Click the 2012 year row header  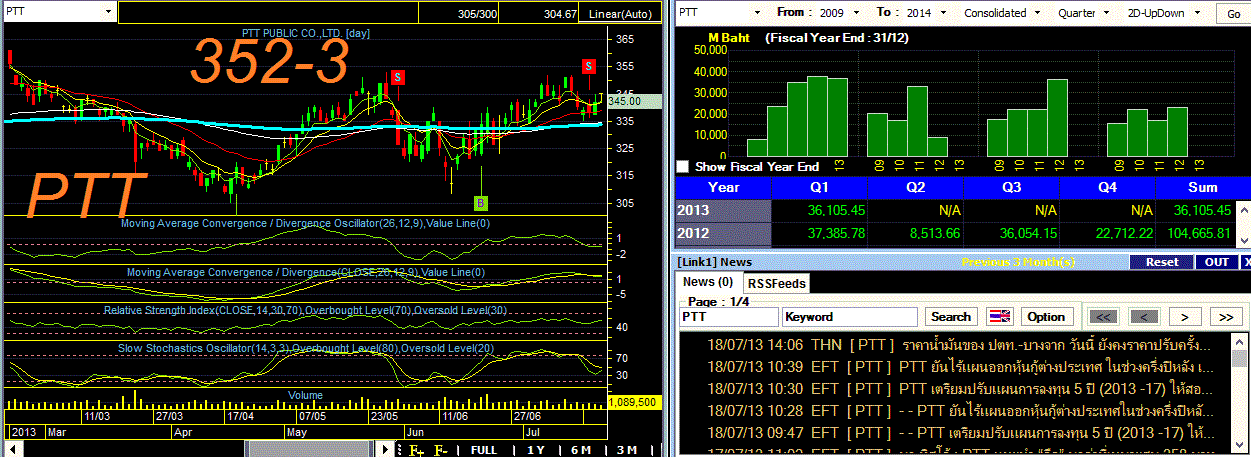point(724,235)
